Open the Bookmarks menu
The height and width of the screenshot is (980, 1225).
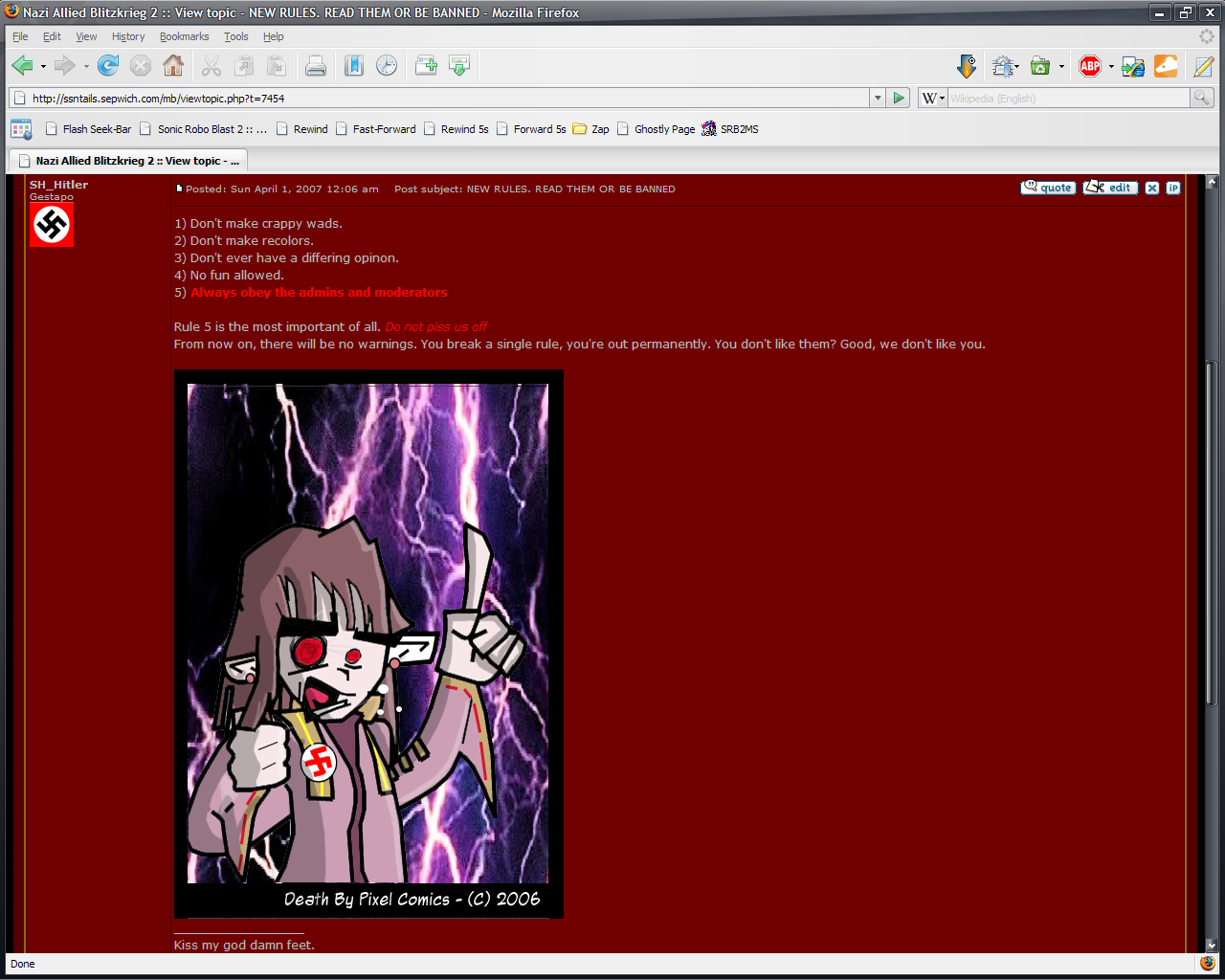(184, 36)
